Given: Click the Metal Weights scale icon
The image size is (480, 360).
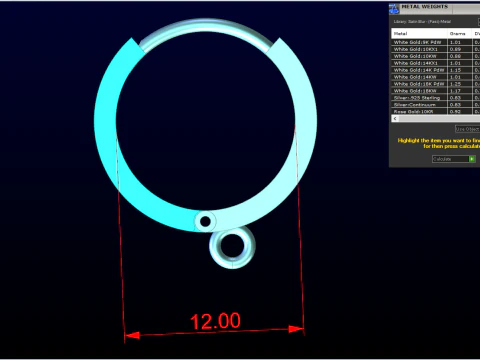Looking at the screenshot, I should click(x=394, y=9).
